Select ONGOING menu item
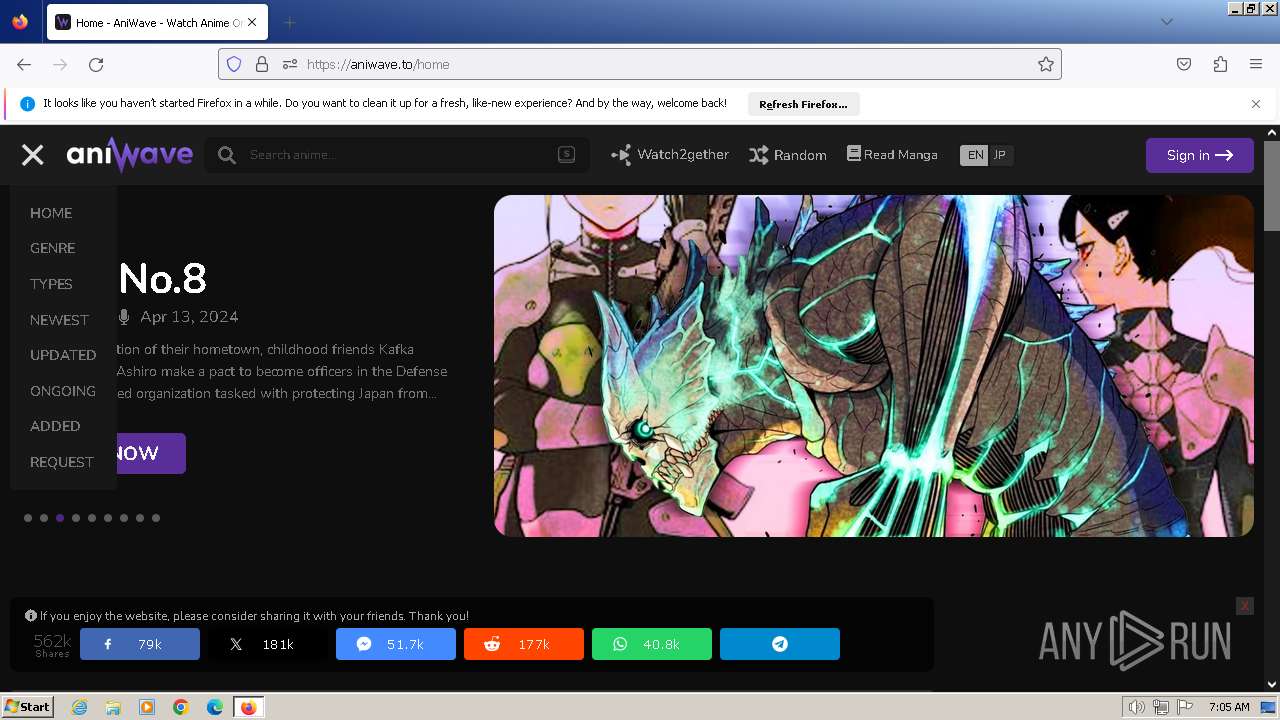This screenshot has height=720, width=1280. 63,391
